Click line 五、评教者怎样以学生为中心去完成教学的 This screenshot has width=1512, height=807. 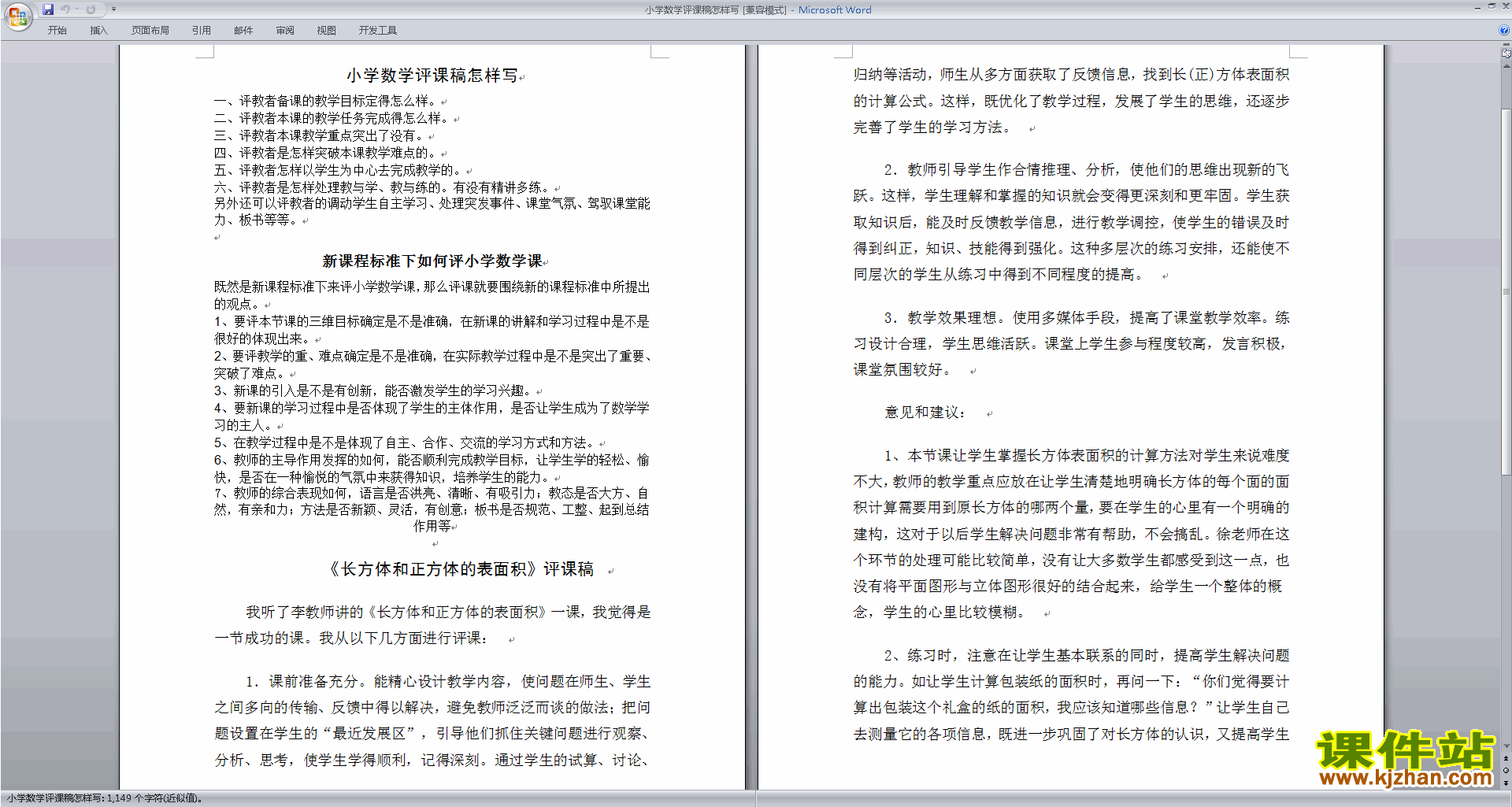click(339, 170)
